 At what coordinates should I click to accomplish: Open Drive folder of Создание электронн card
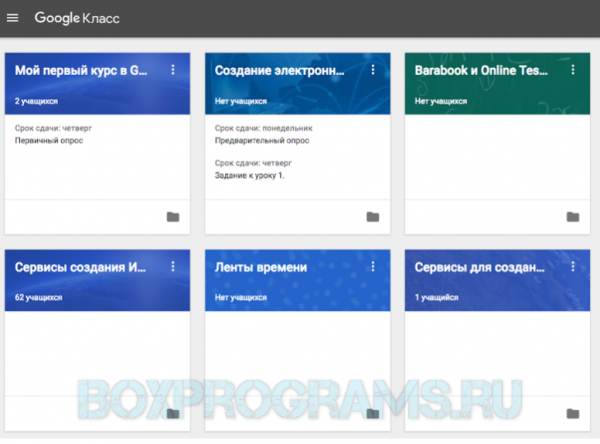(x=373, y=217)
